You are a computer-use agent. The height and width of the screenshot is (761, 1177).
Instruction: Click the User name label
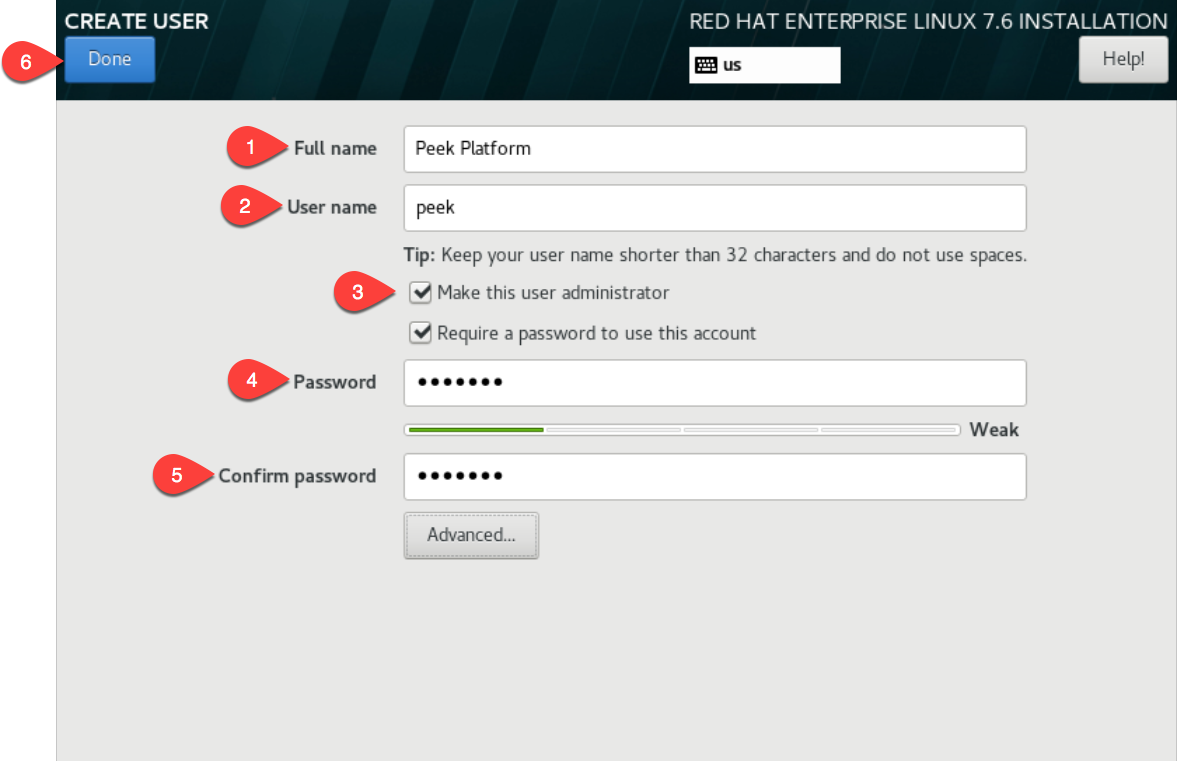pyautogui.click(x=332, y=207)
